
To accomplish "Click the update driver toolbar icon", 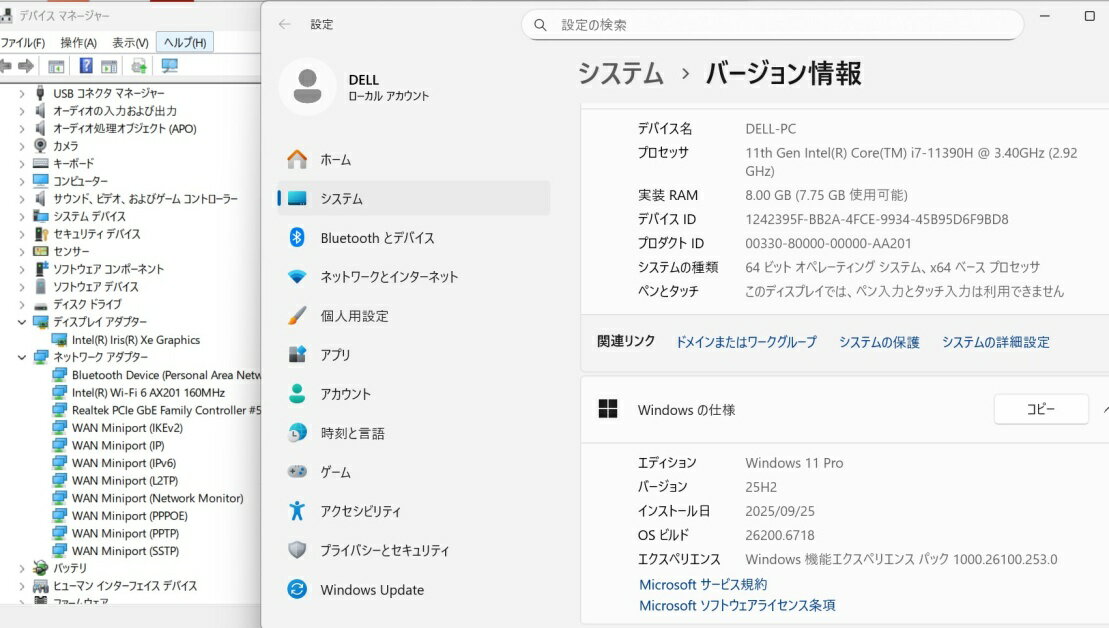I will tap(139, 66).
